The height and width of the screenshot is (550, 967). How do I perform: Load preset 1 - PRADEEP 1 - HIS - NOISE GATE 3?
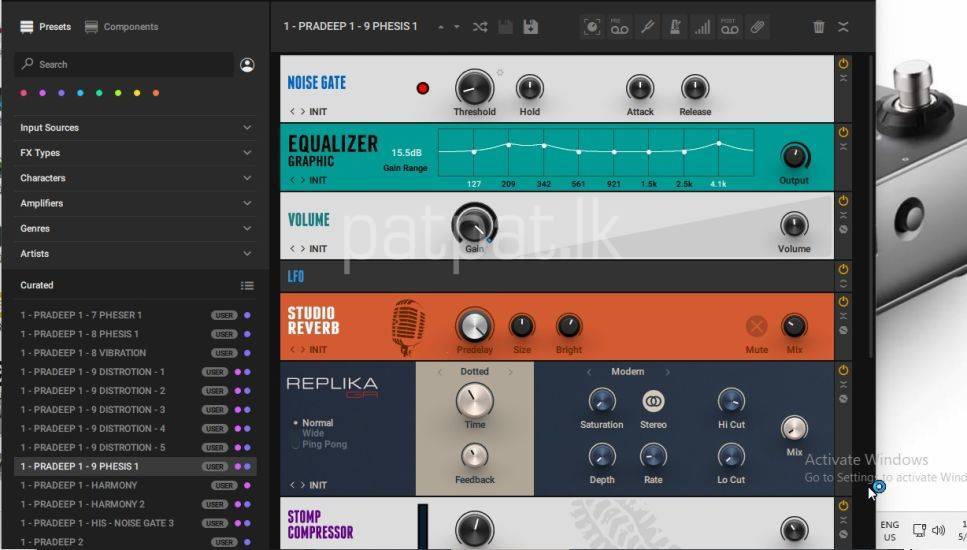(135, 523)
